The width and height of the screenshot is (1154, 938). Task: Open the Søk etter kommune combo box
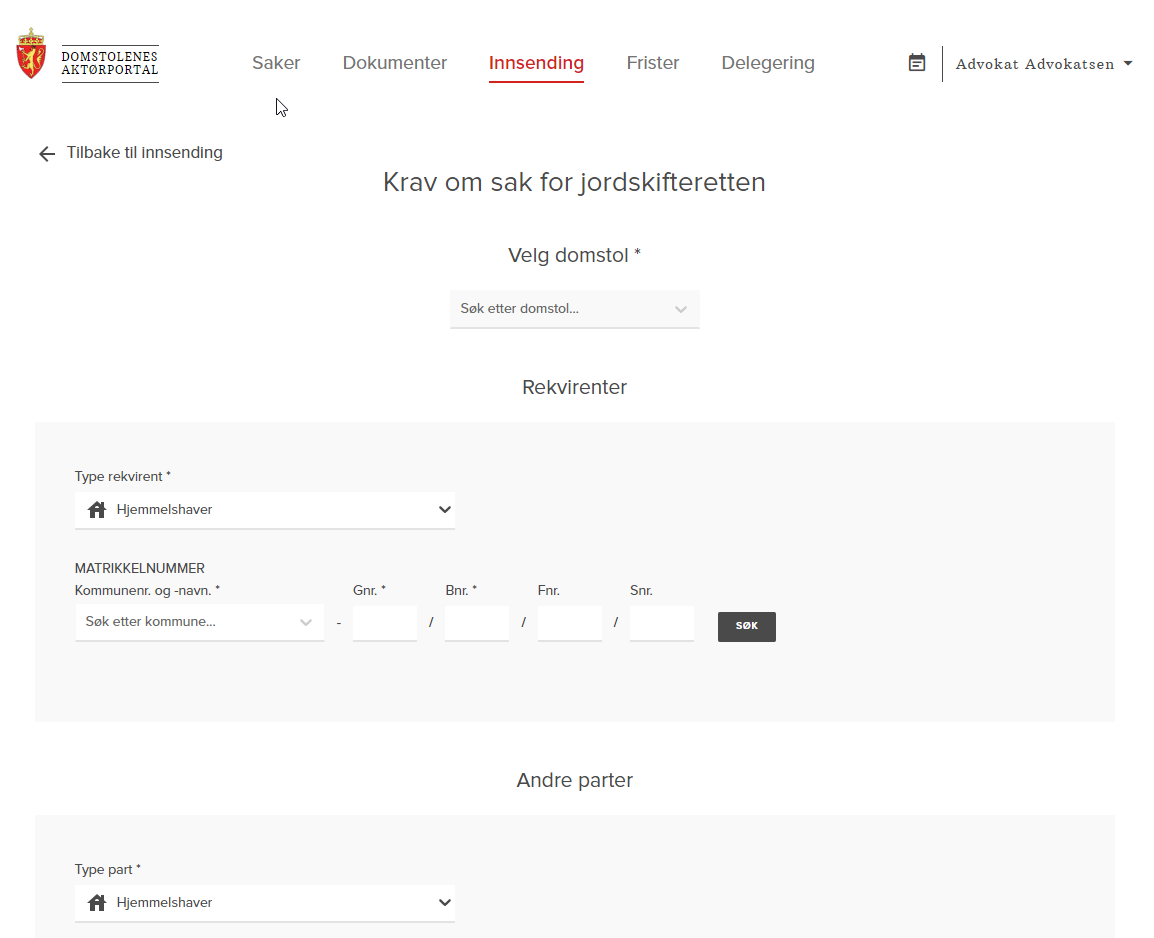pyautogui.click(x=199, y=622)
